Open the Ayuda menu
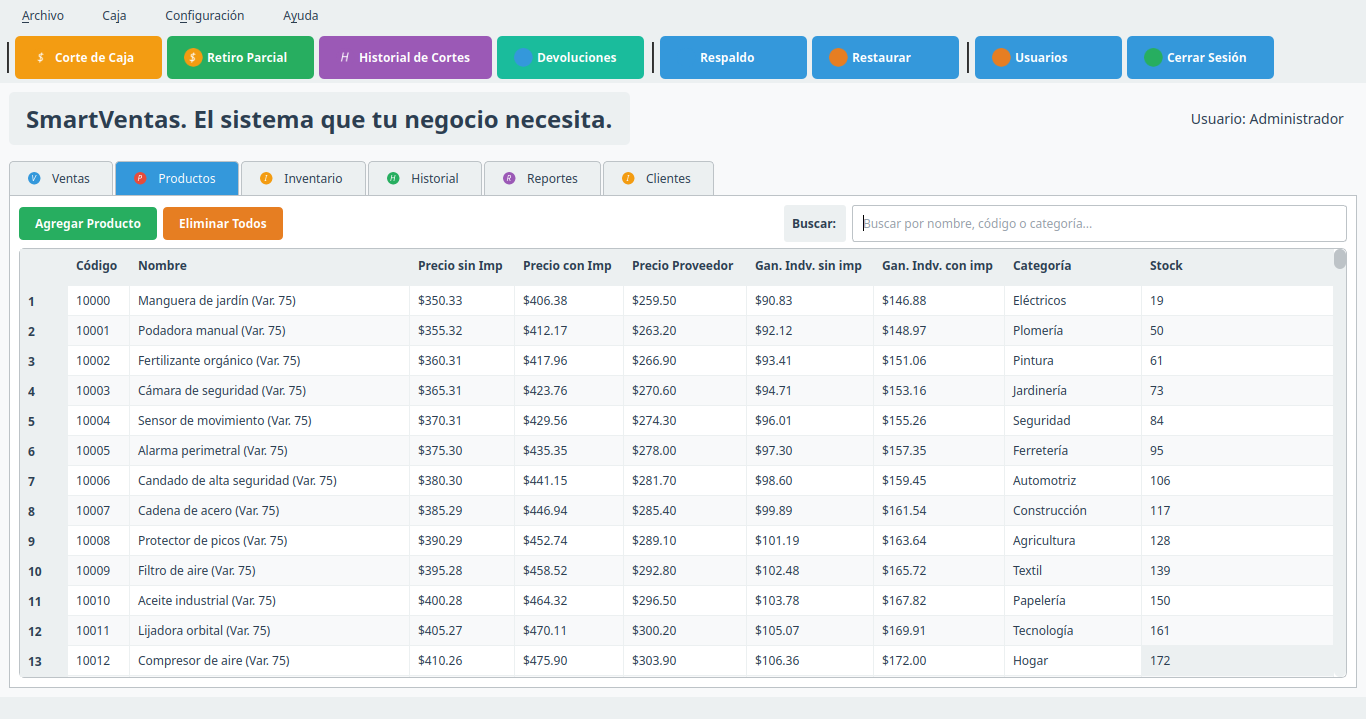 301,16
